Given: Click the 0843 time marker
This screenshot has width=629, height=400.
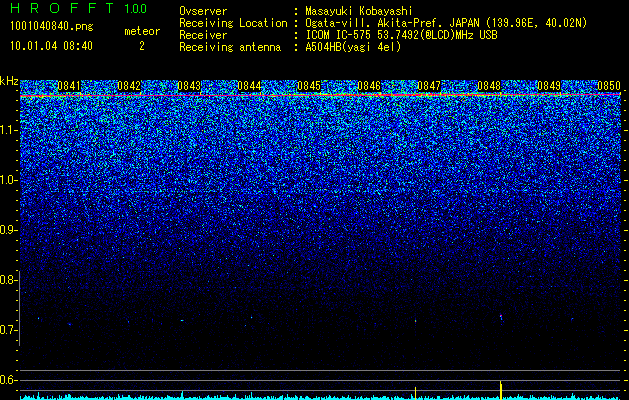Looking at the screenshot, I should click(x=189, y=86).
